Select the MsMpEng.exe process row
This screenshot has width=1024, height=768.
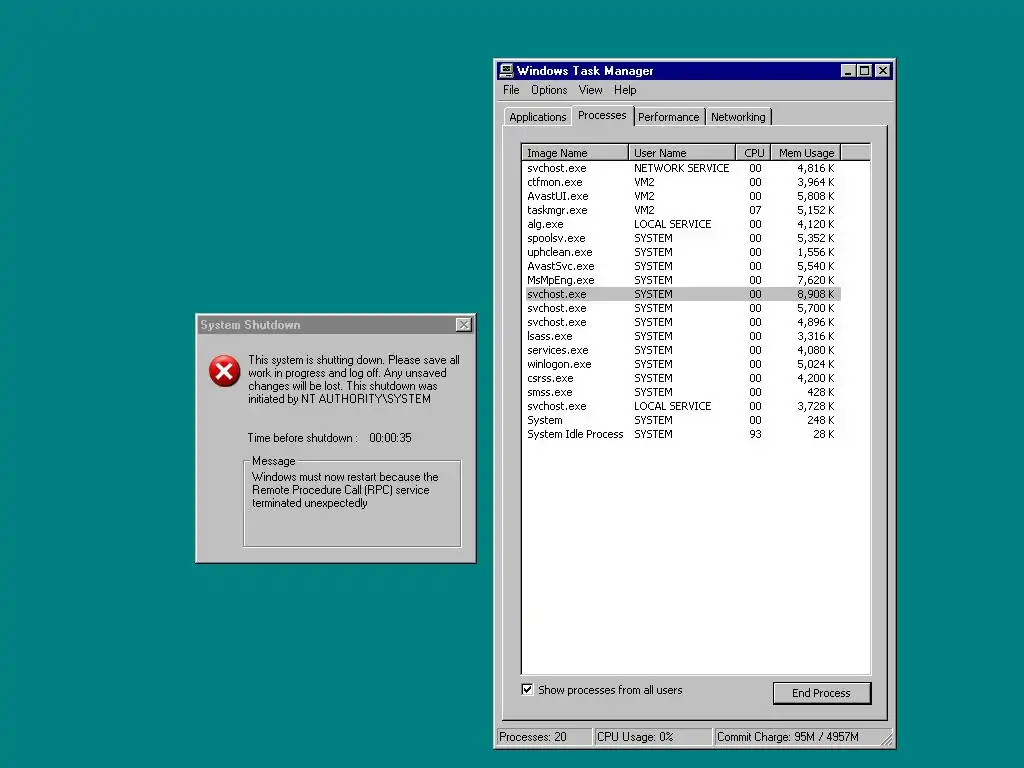[682, 280]
